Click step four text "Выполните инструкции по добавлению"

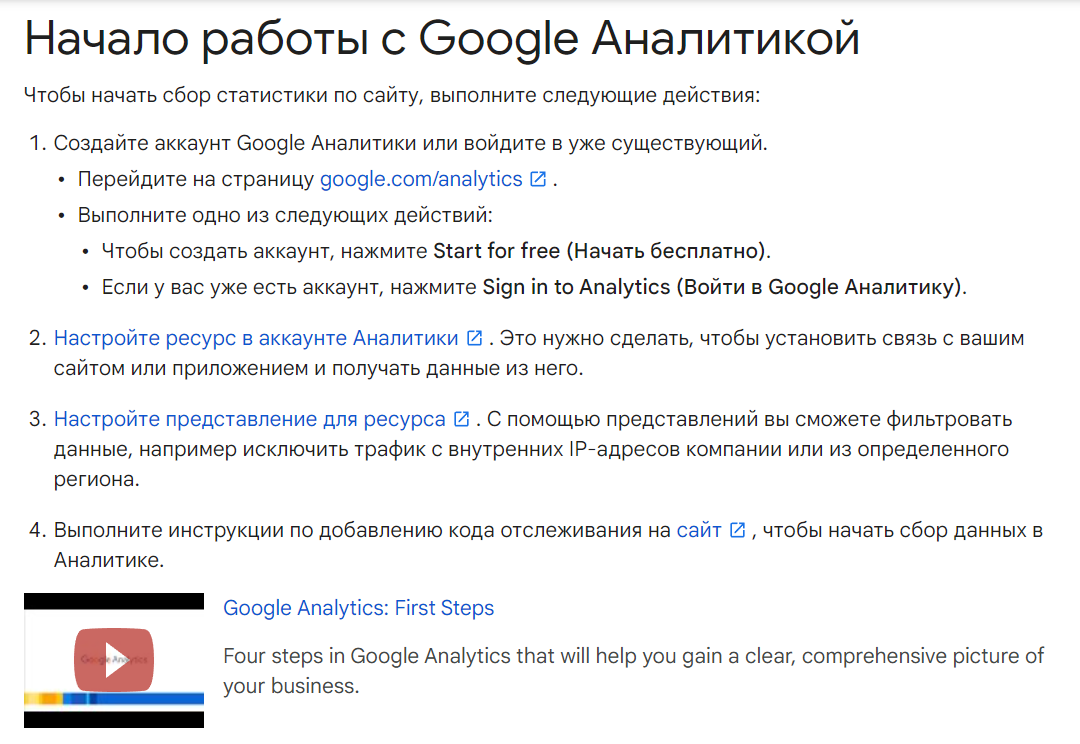[362, 531]
